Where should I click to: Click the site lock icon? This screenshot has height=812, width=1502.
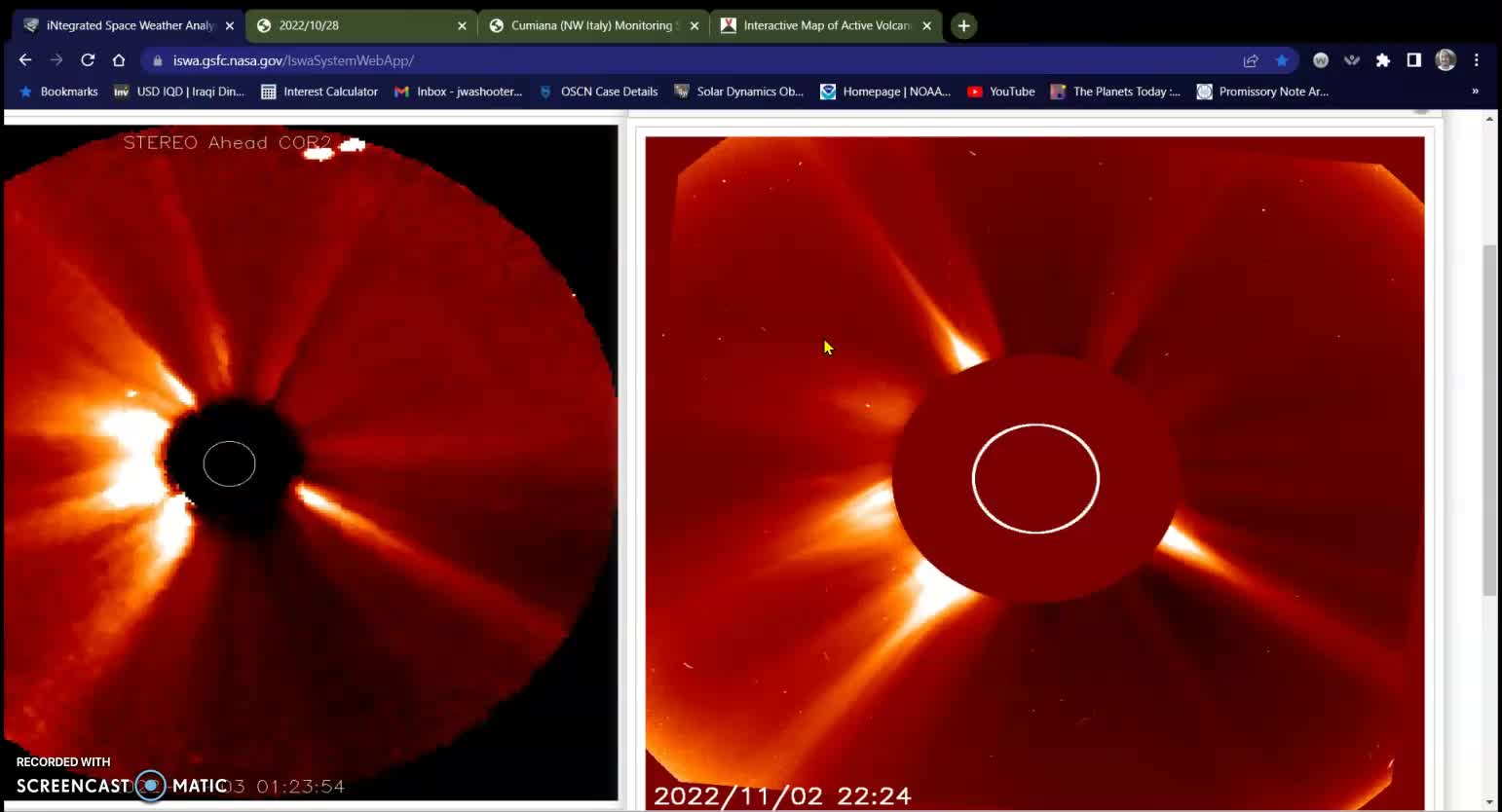(x=157, y=60)
